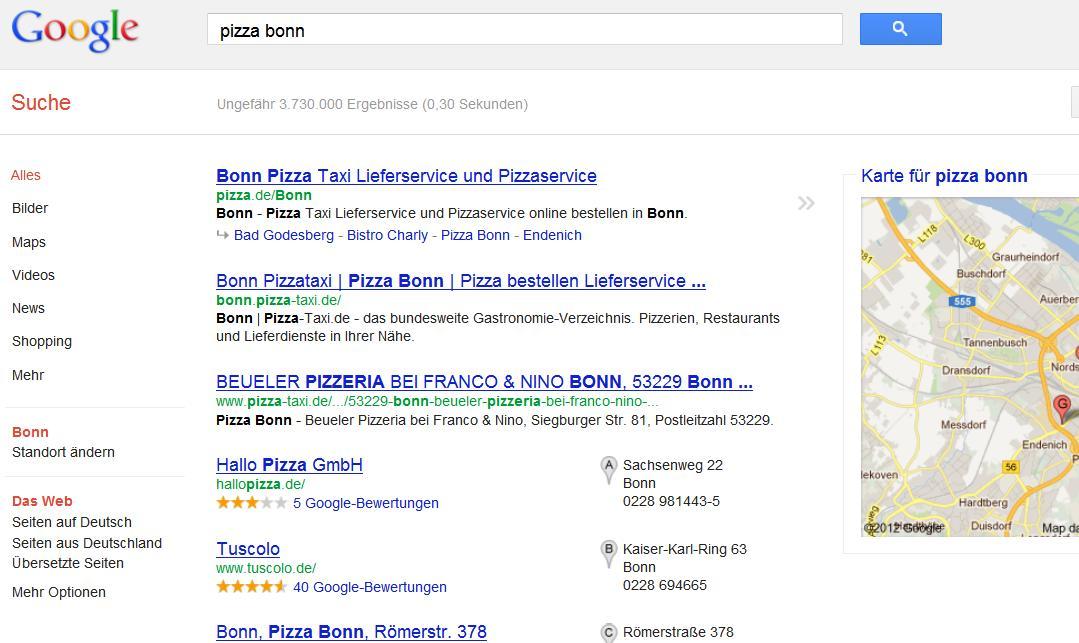Click the Bonn map thumbnail

click(x=970, y=367)
